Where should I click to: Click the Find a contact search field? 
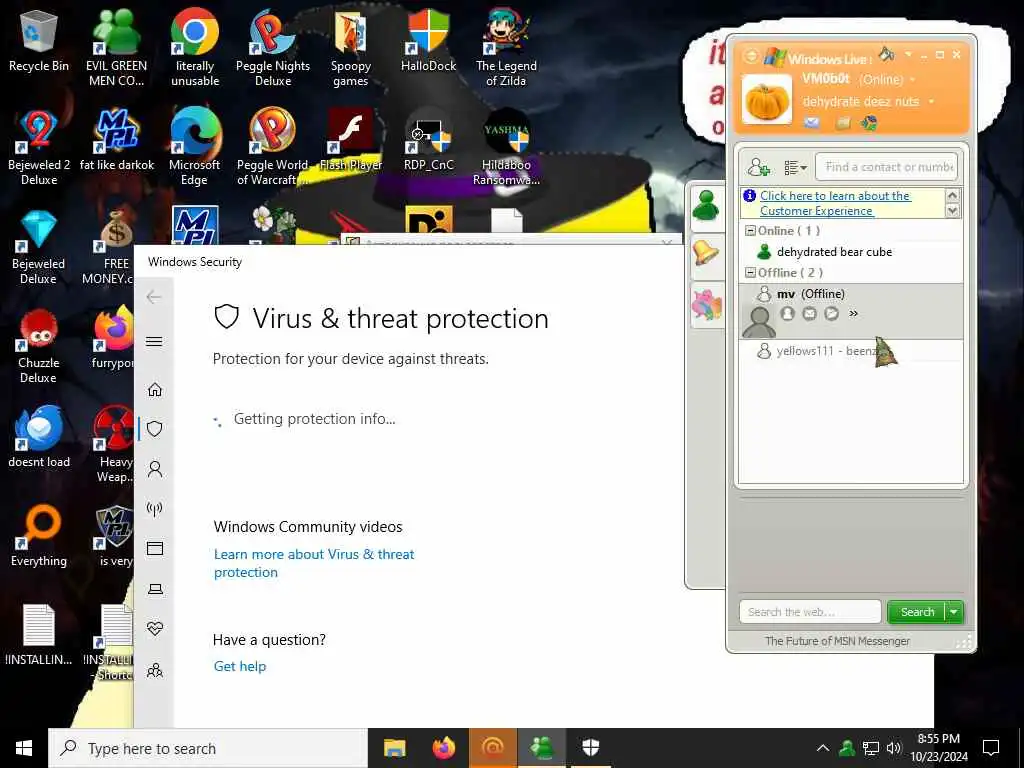887,167
